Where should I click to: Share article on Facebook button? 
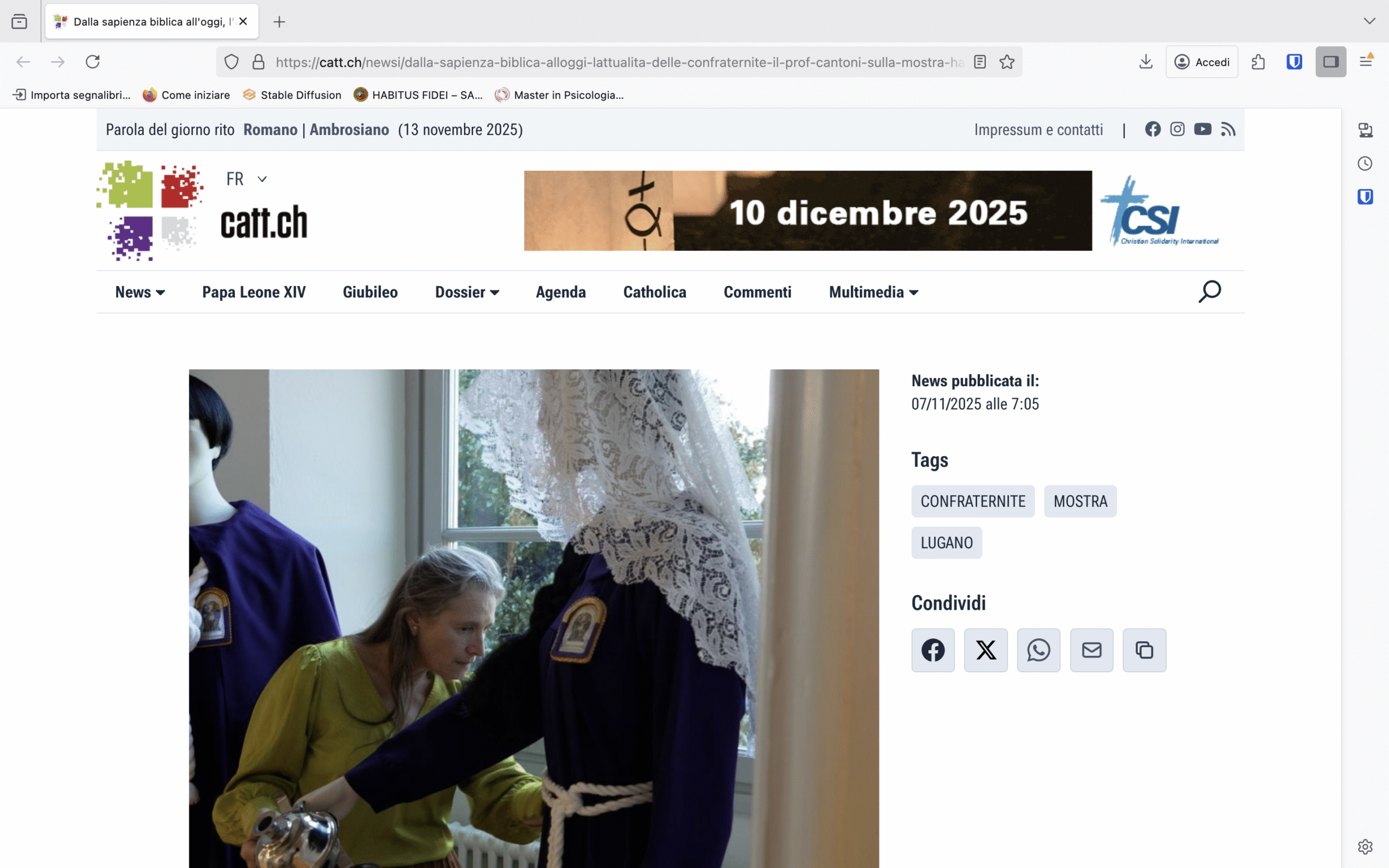coord(933,650)
